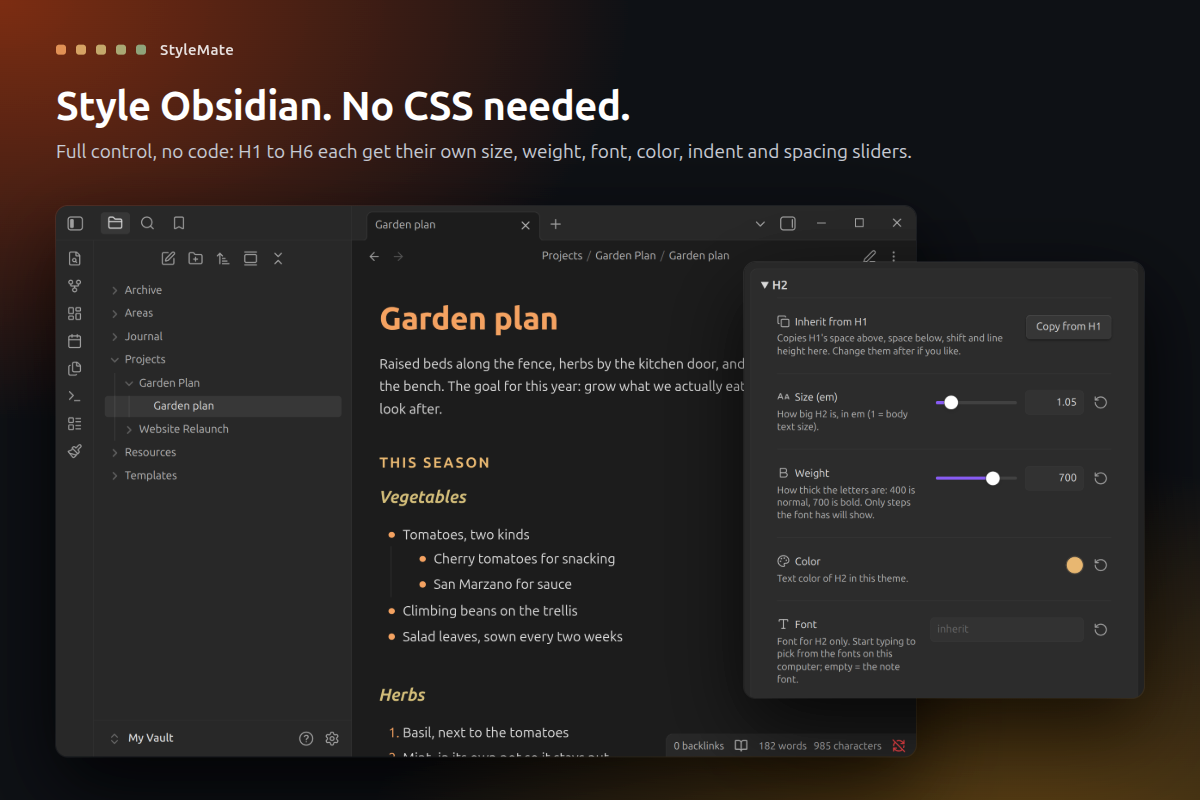
Task: Click the Copy from H1 button
Action: pos(1068,326)
